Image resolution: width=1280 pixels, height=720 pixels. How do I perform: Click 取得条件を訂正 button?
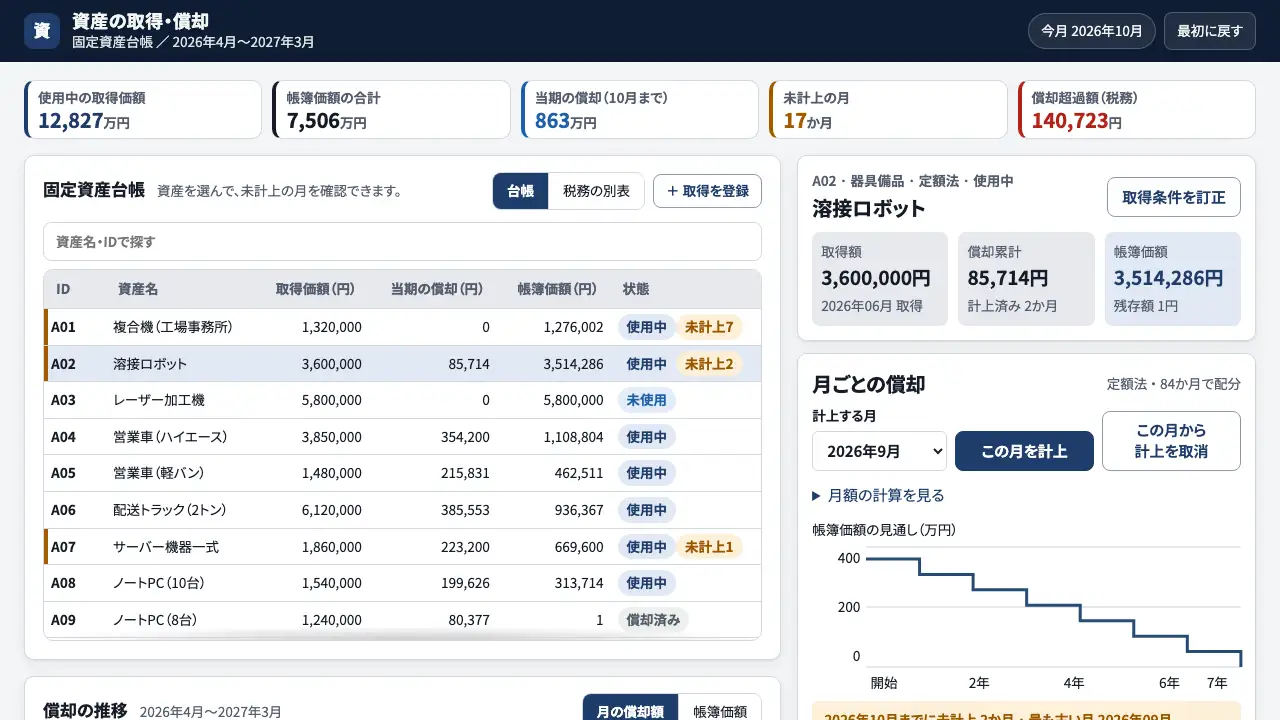pyautogui.click(x=1174, y=197)
